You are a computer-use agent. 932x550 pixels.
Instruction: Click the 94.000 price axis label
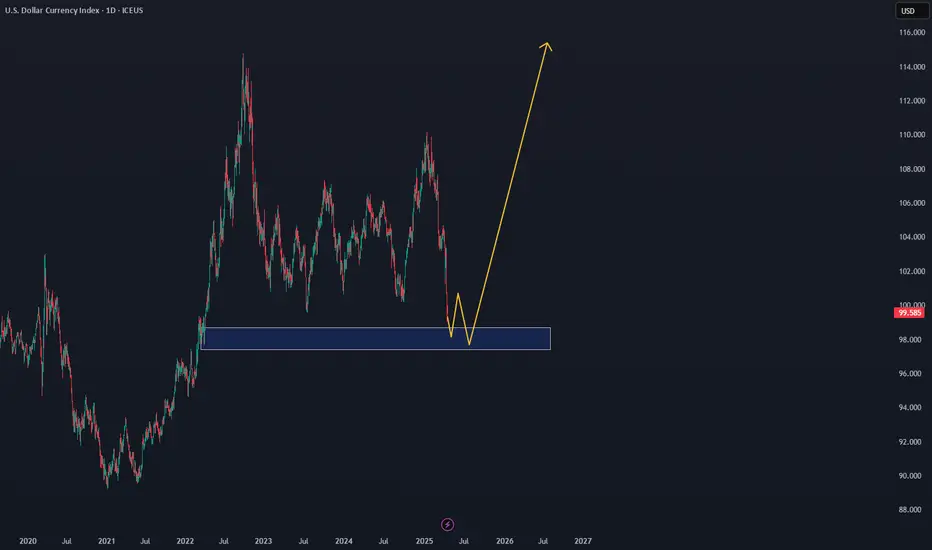pyautogui.click(x=910, y=408)
